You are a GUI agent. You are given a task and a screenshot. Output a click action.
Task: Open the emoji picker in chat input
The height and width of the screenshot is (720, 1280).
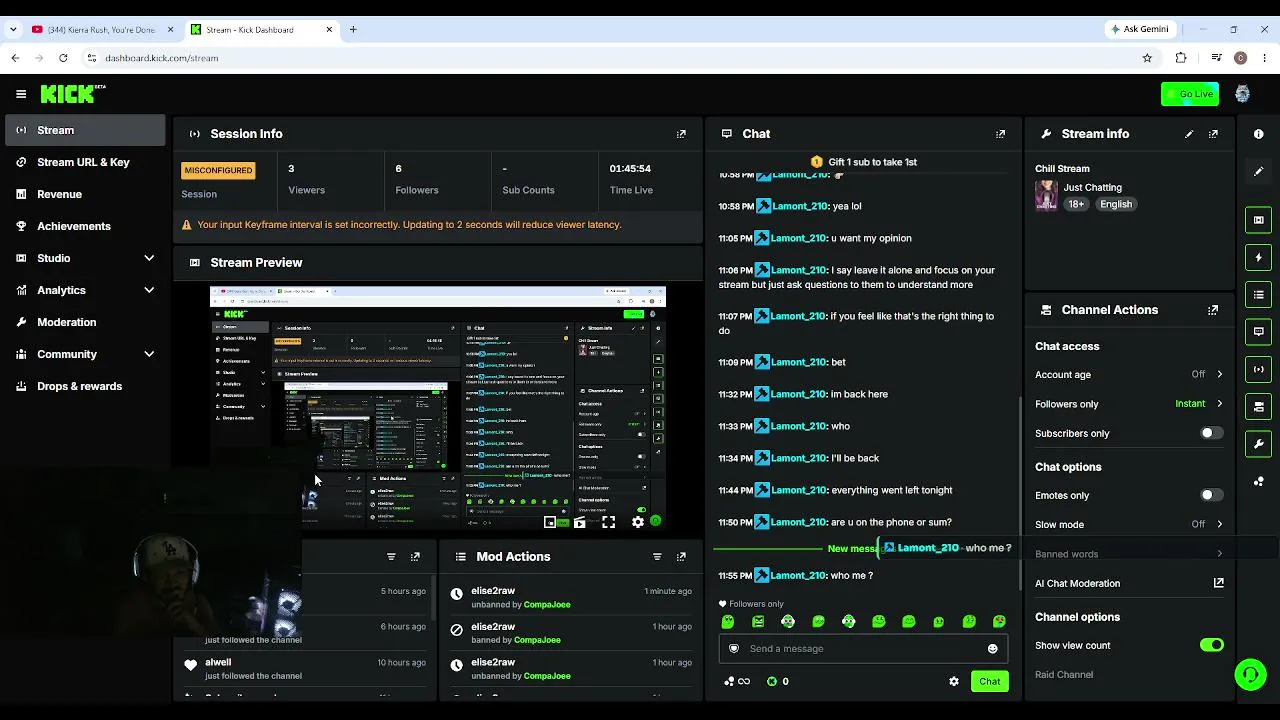pyautogui.click(x=992, y=649)
